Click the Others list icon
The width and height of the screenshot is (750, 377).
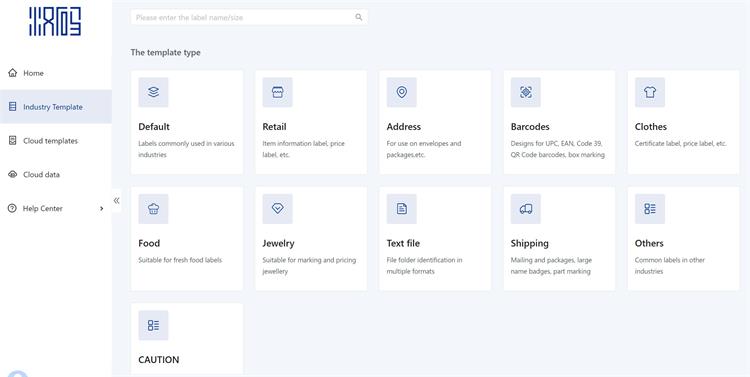click(x=650, y=209)
